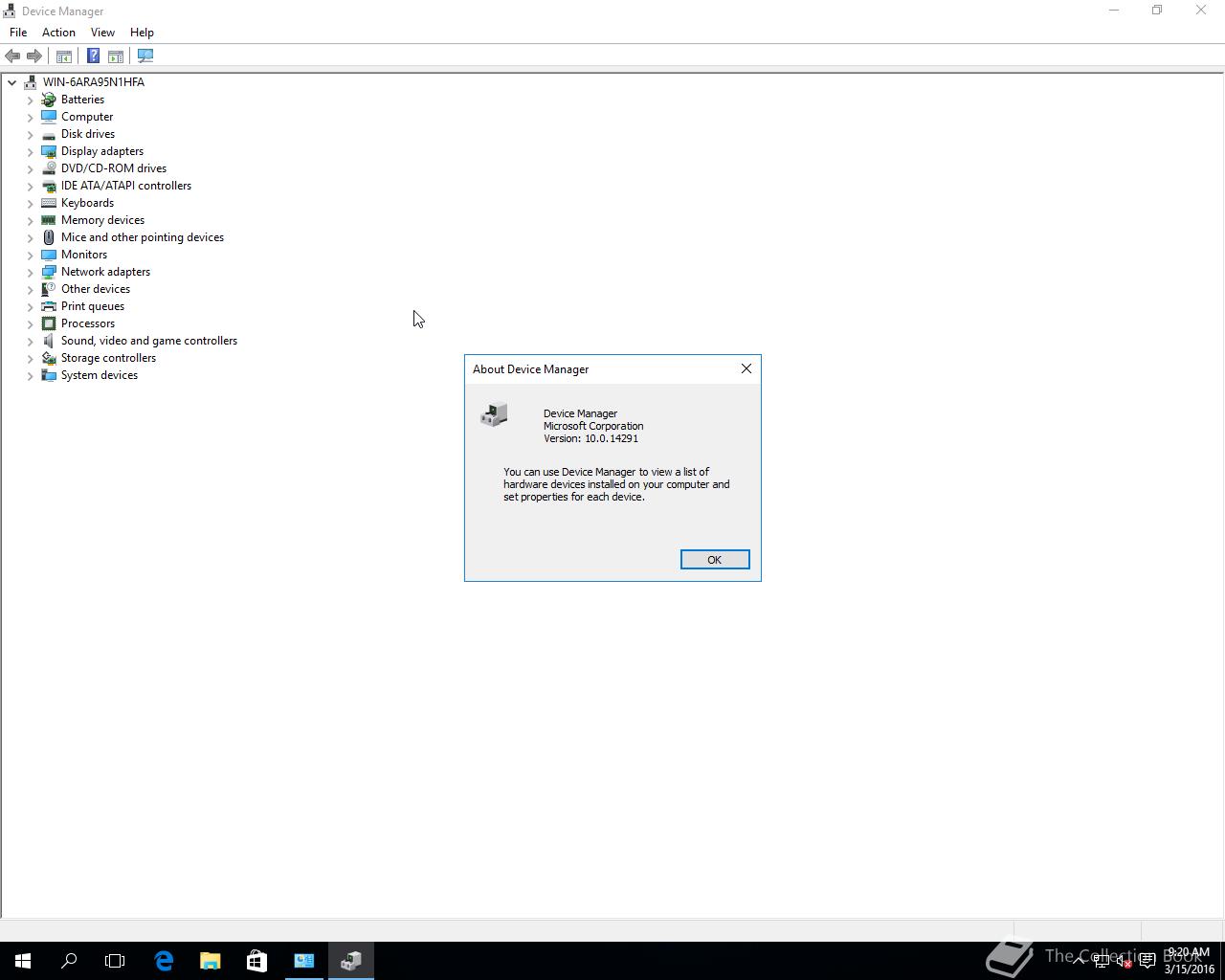Click the 'Microsoft Corporation' text in dialog

(x=593, y=426)
